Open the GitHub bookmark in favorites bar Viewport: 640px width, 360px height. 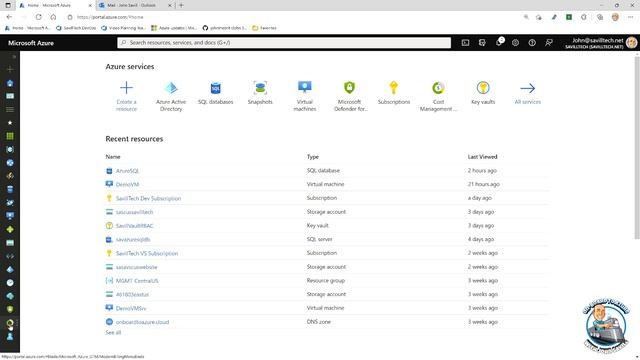point(224,28)
